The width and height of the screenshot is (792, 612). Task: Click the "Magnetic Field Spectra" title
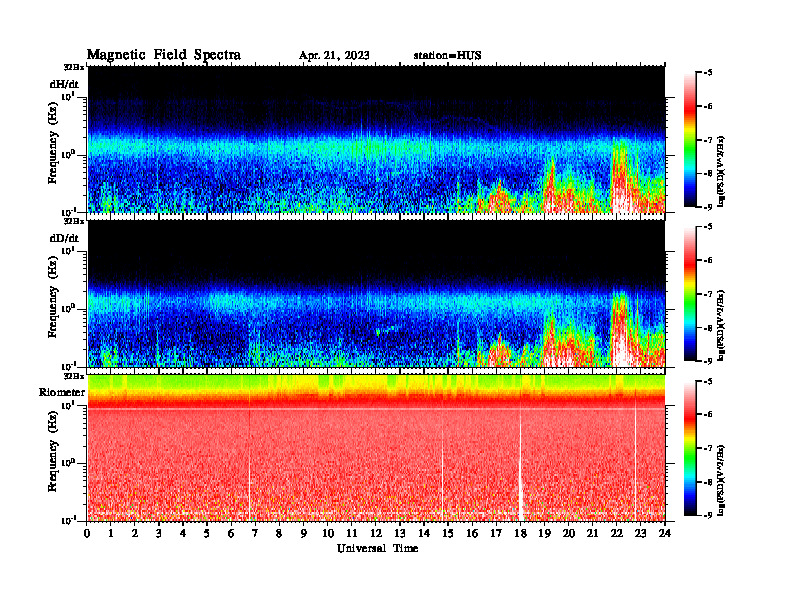pos(164,55)
